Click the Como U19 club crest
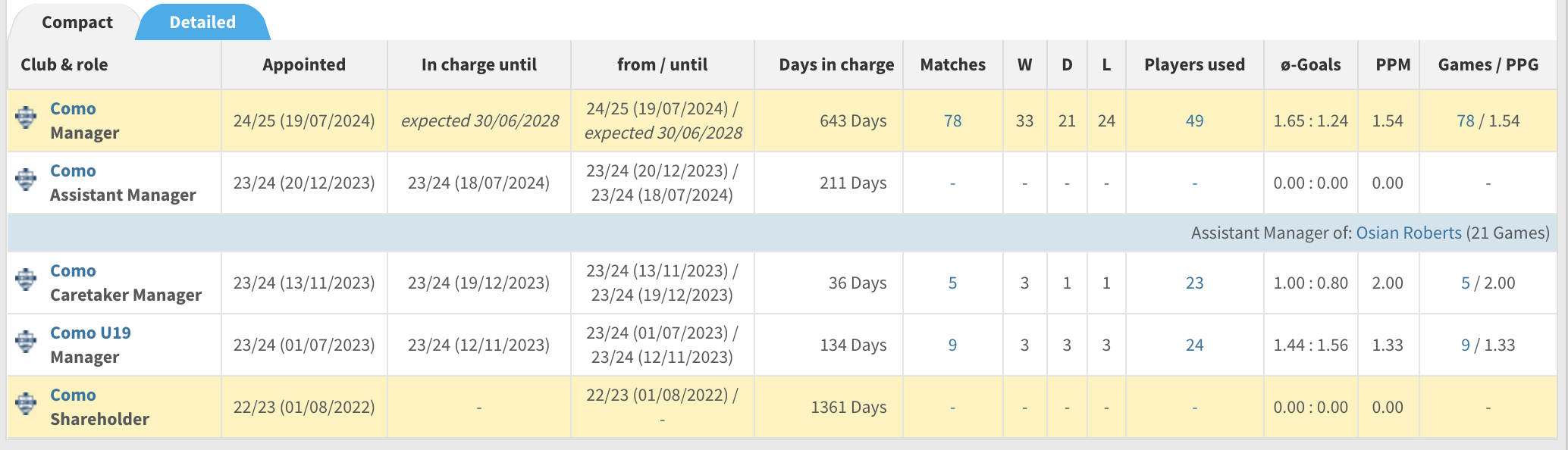Image resolution: width=1568 pixels, height=450 pixels. (x=26, y=342)
